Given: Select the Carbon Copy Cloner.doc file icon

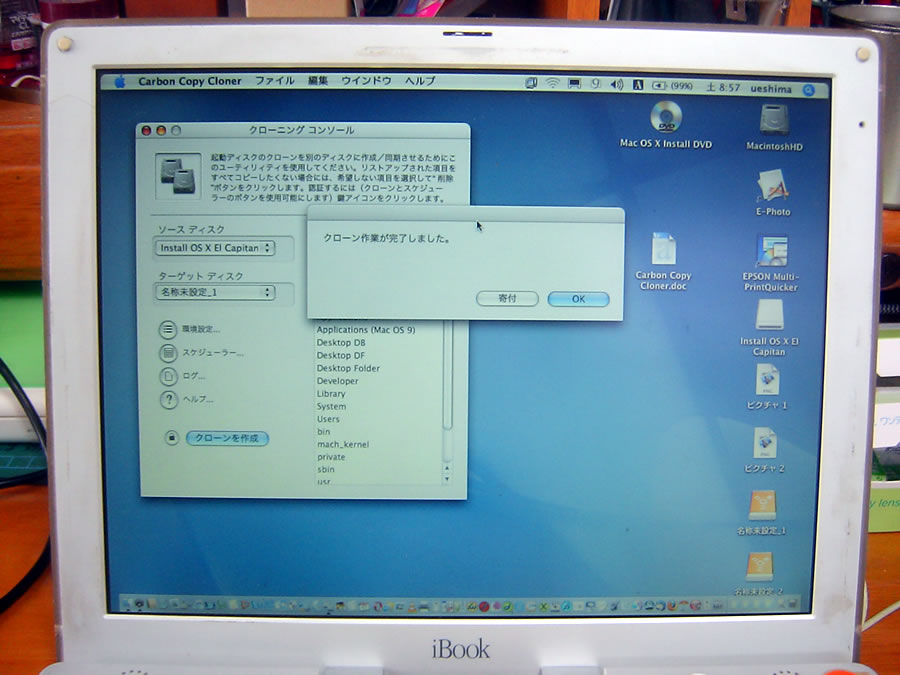Looking at the screenshot, I should coord(664,249).
